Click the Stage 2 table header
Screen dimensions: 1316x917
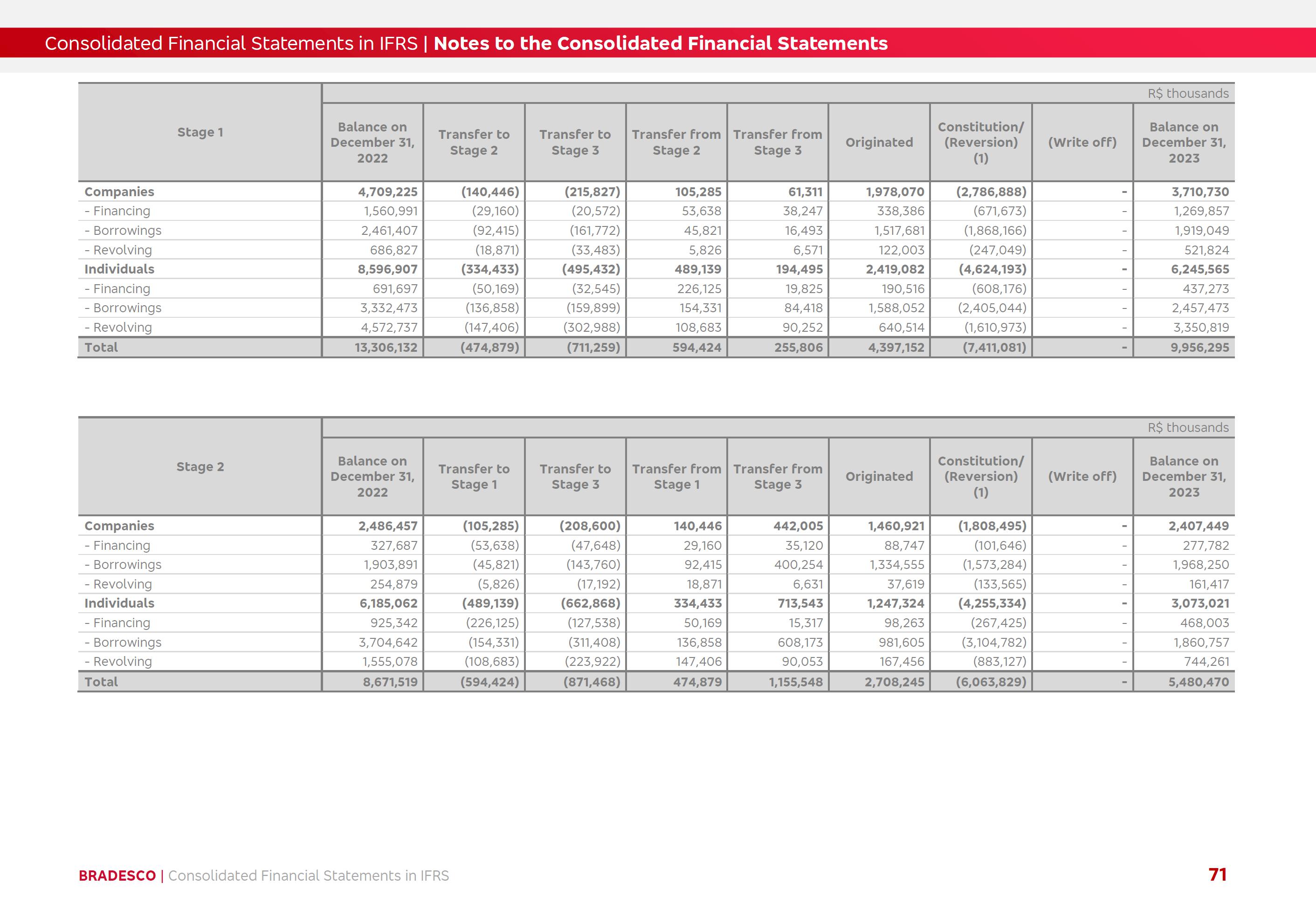tap(200, 467)
